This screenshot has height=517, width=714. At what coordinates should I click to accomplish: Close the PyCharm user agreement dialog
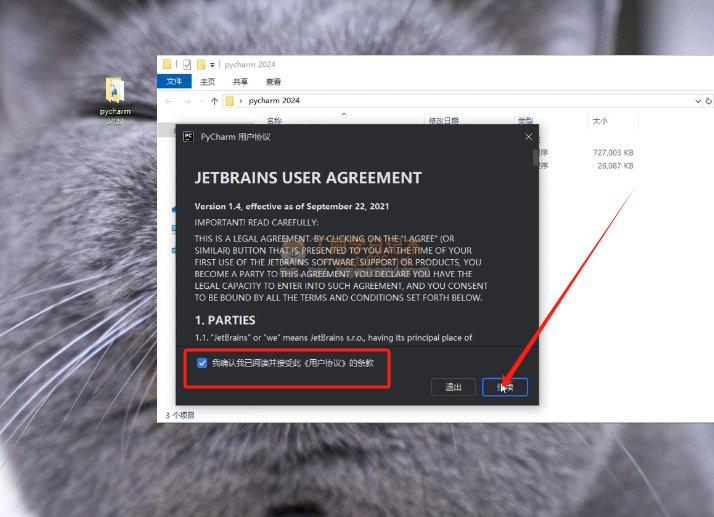528,136
